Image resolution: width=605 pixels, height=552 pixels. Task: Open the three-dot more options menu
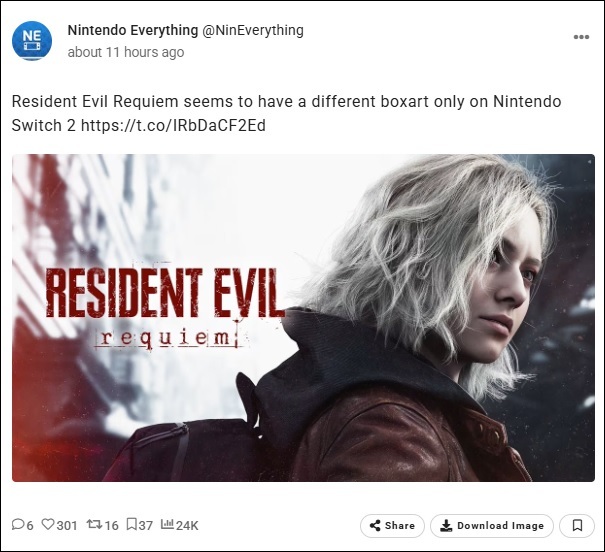tap(581, 37)
